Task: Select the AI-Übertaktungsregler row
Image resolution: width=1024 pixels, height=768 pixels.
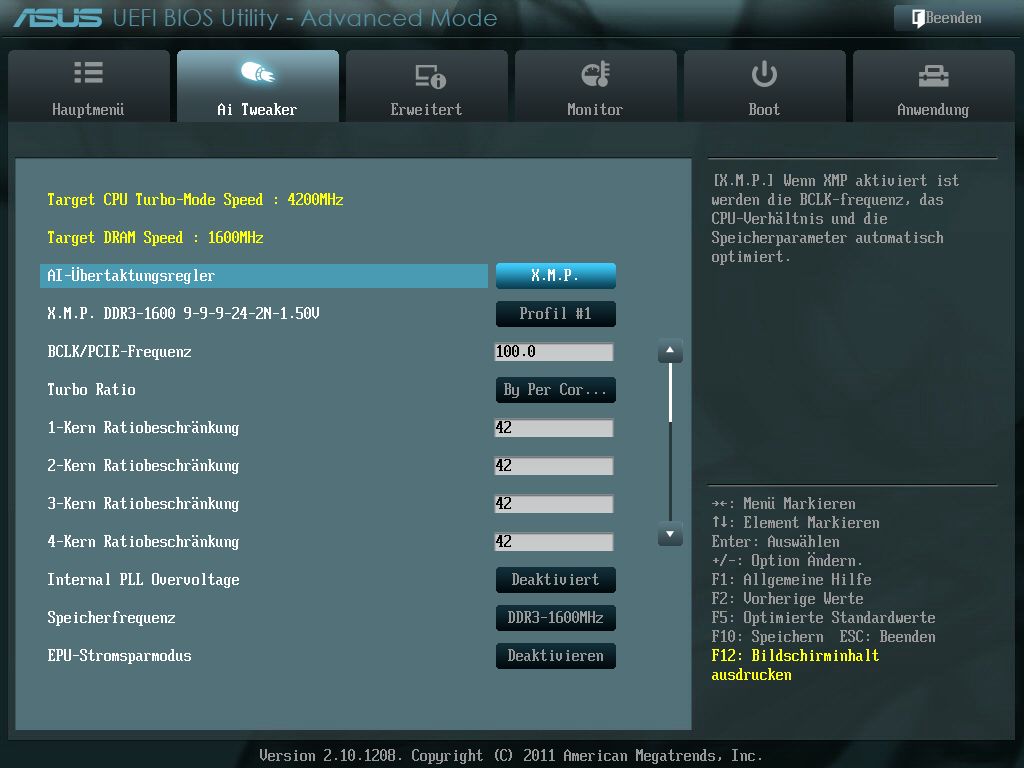Action: pos(264,276)
